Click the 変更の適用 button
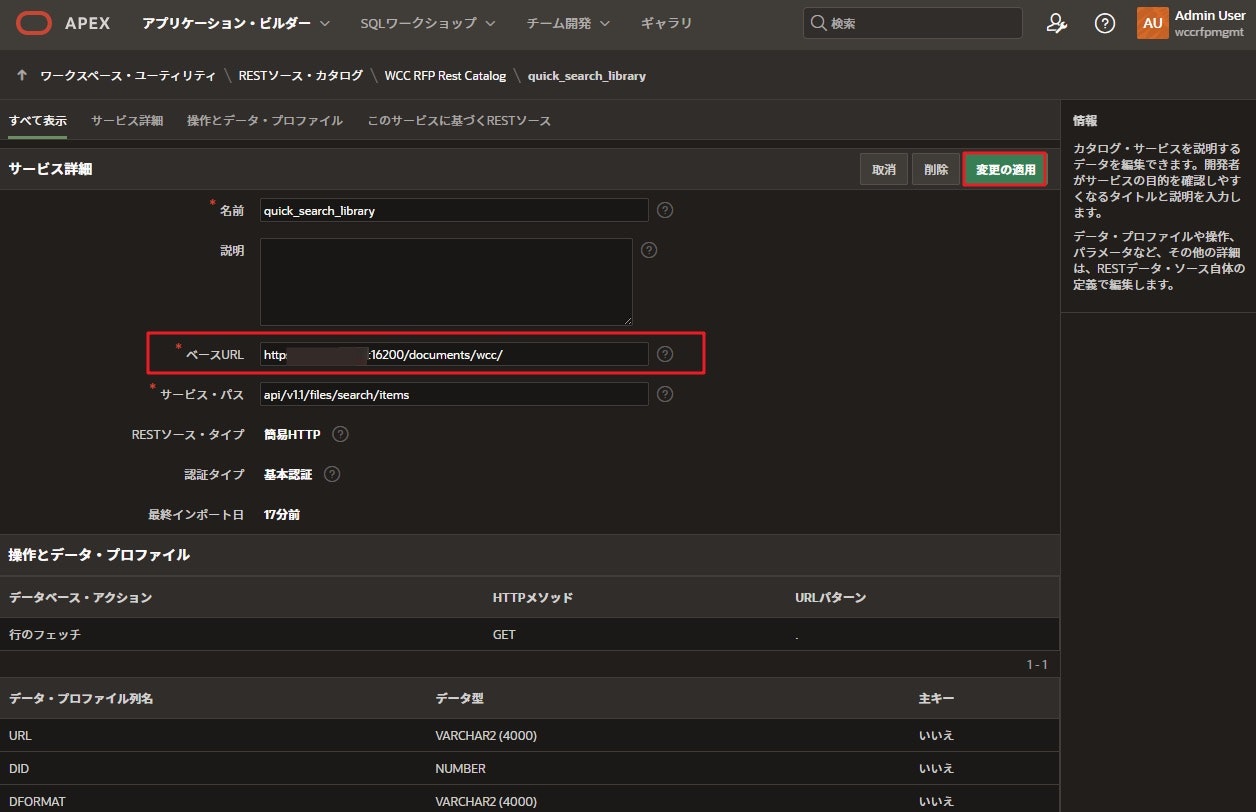1256x812 pixels. pyautogui.click(x=1005, y=169)
